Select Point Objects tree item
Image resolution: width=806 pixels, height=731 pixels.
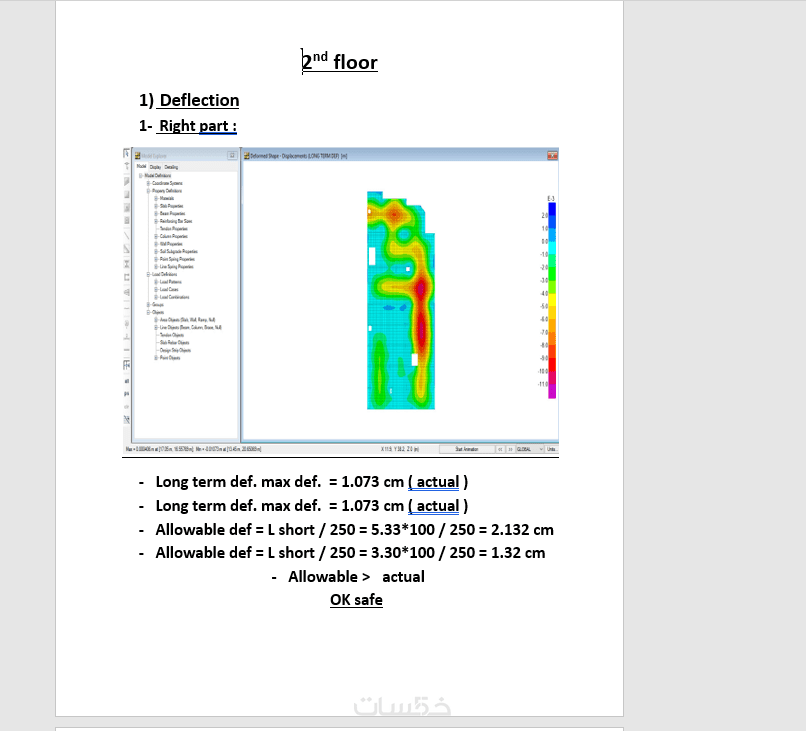pyautogui.click(x=170, y=358)
